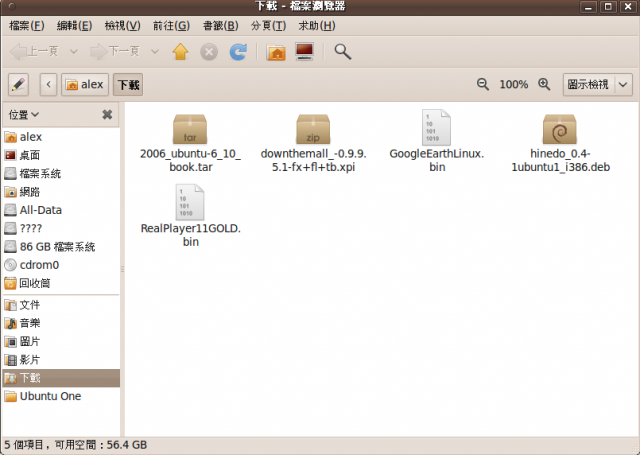
Task: Maximize the file browser window
Action: click(x=608, y=7)
